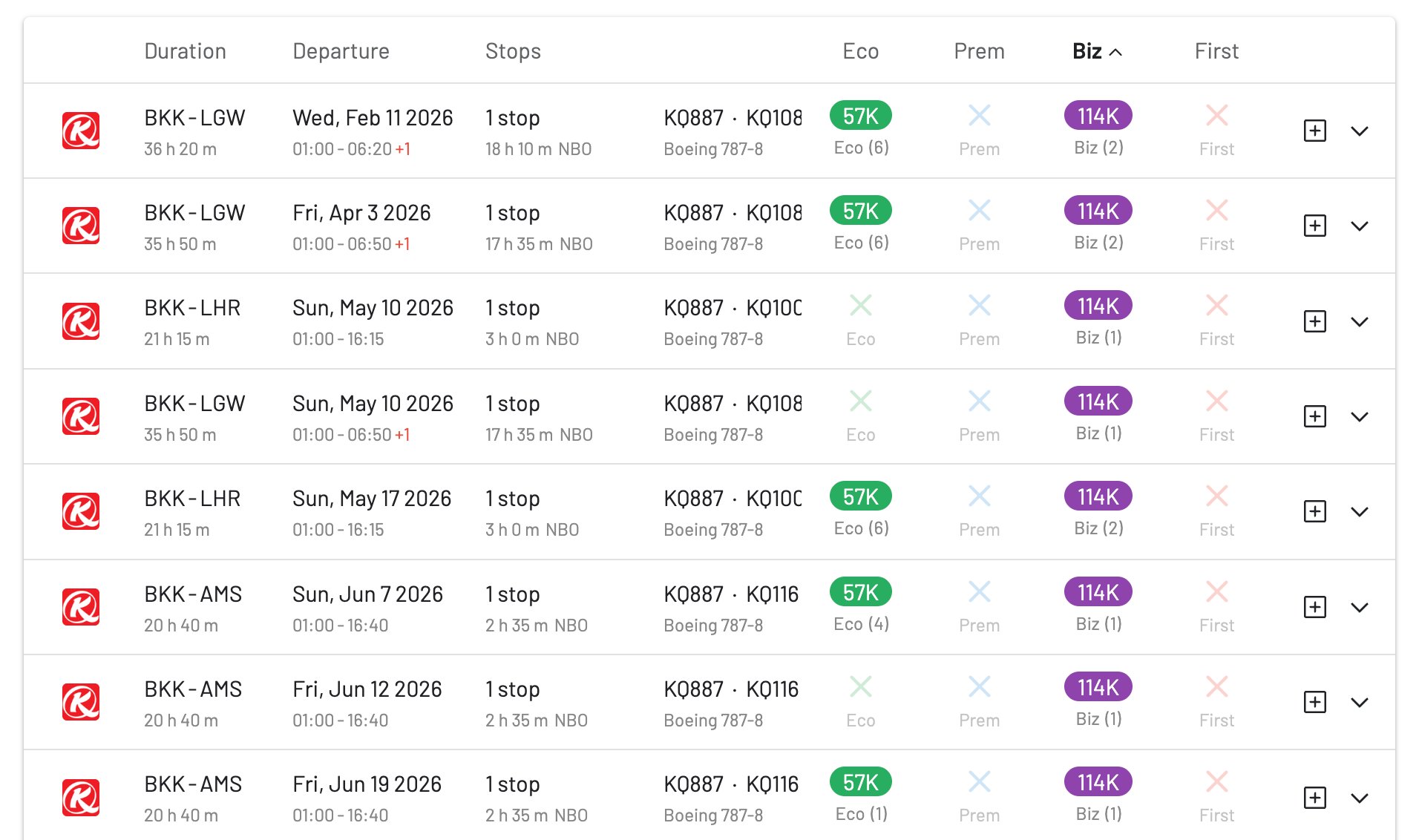Click the unavailable First X on the Feb 11 flight
Viewport: 1419px width, 840px height.
[1216, 116]
